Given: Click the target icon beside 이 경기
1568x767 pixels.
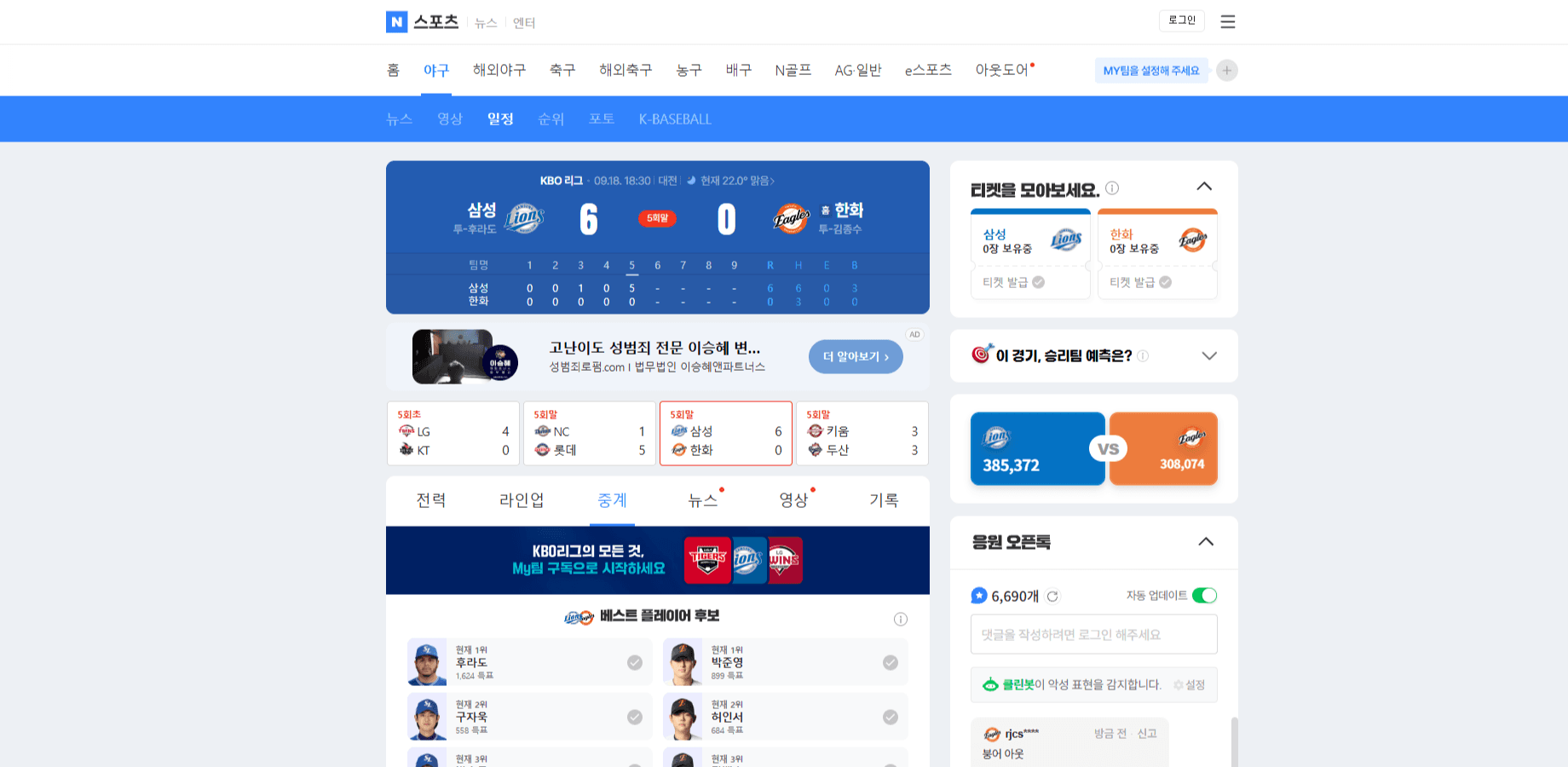Looking at the screenshot, I should [982, 354].
